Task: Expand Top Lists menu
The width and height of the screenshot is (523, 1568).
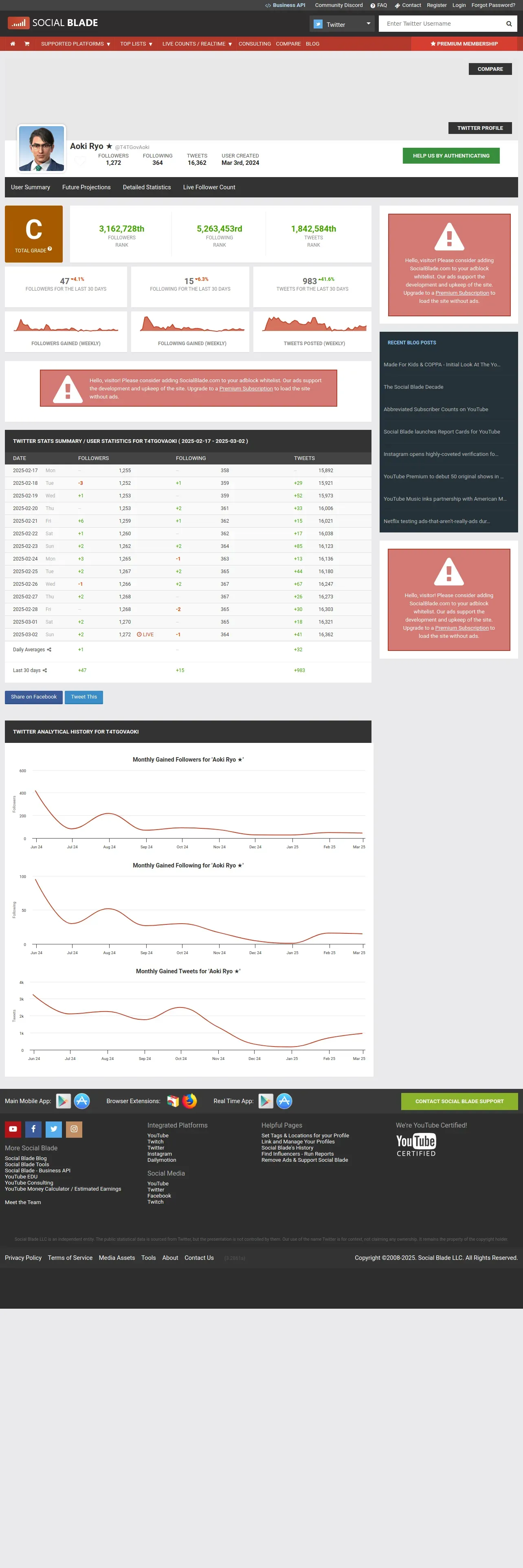Action: [x=136, y=44]
